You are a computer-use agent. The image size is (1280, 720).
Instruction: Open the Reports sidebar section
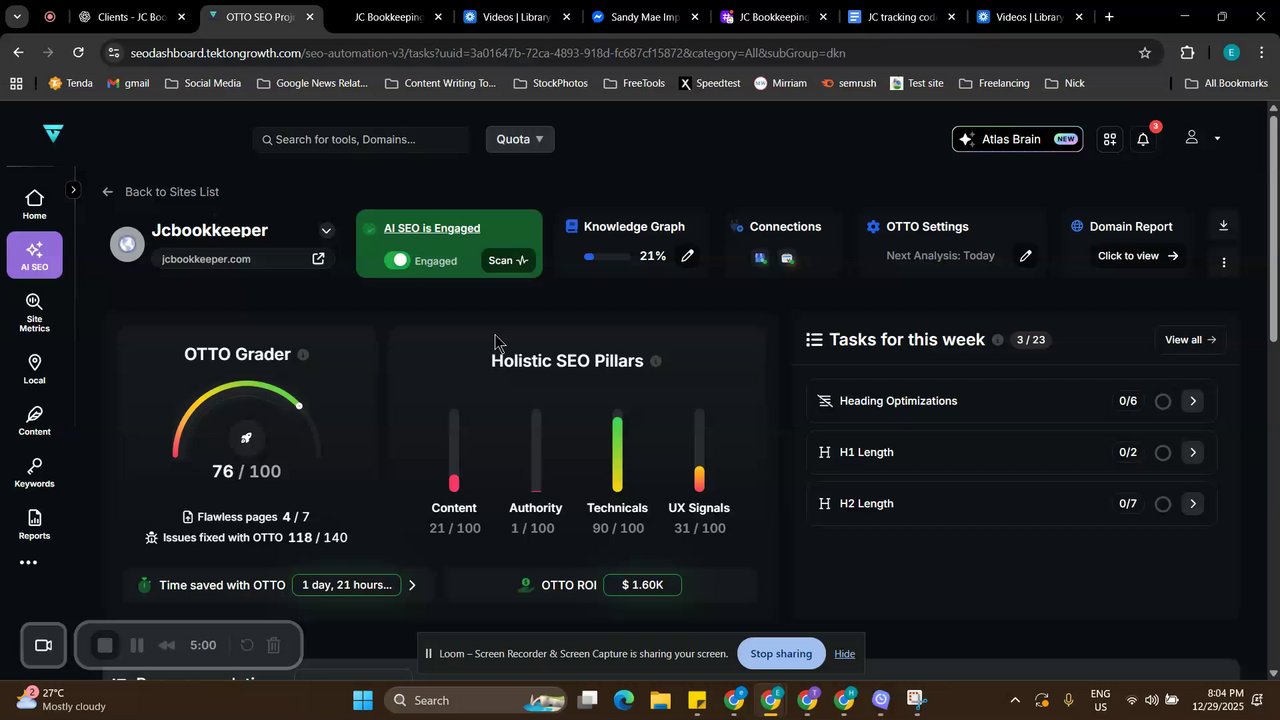[34, 525]
